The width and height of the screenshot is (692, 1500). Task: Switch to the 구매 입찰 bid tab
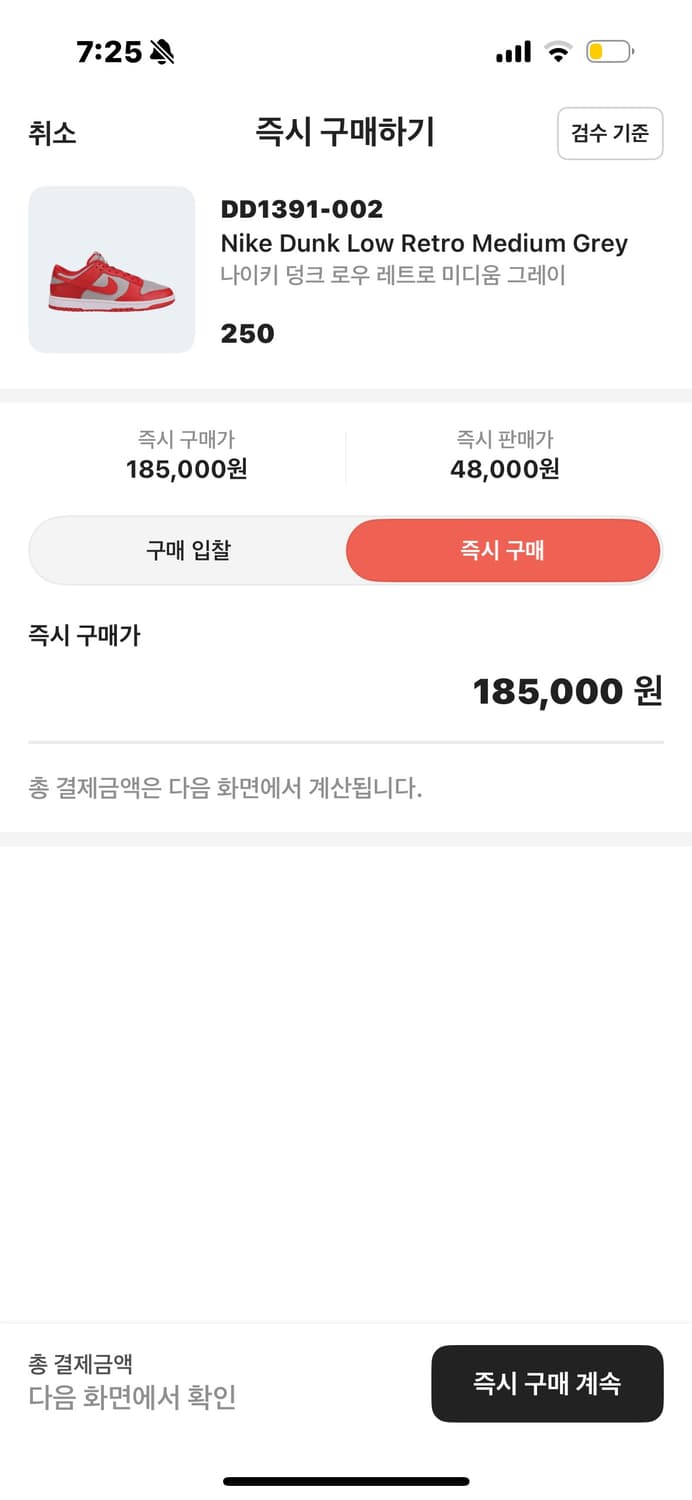(186, 550)
